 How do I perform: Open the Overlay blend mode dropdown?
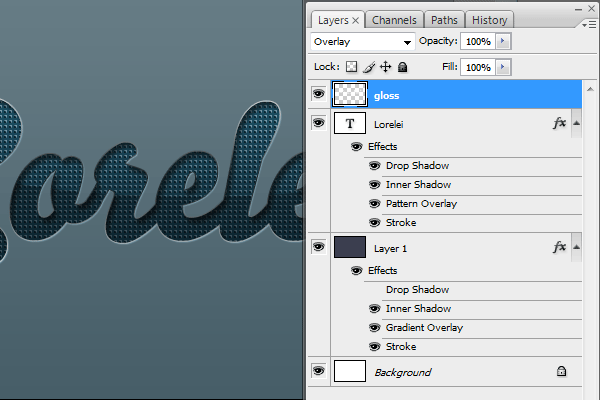[363, 41]
